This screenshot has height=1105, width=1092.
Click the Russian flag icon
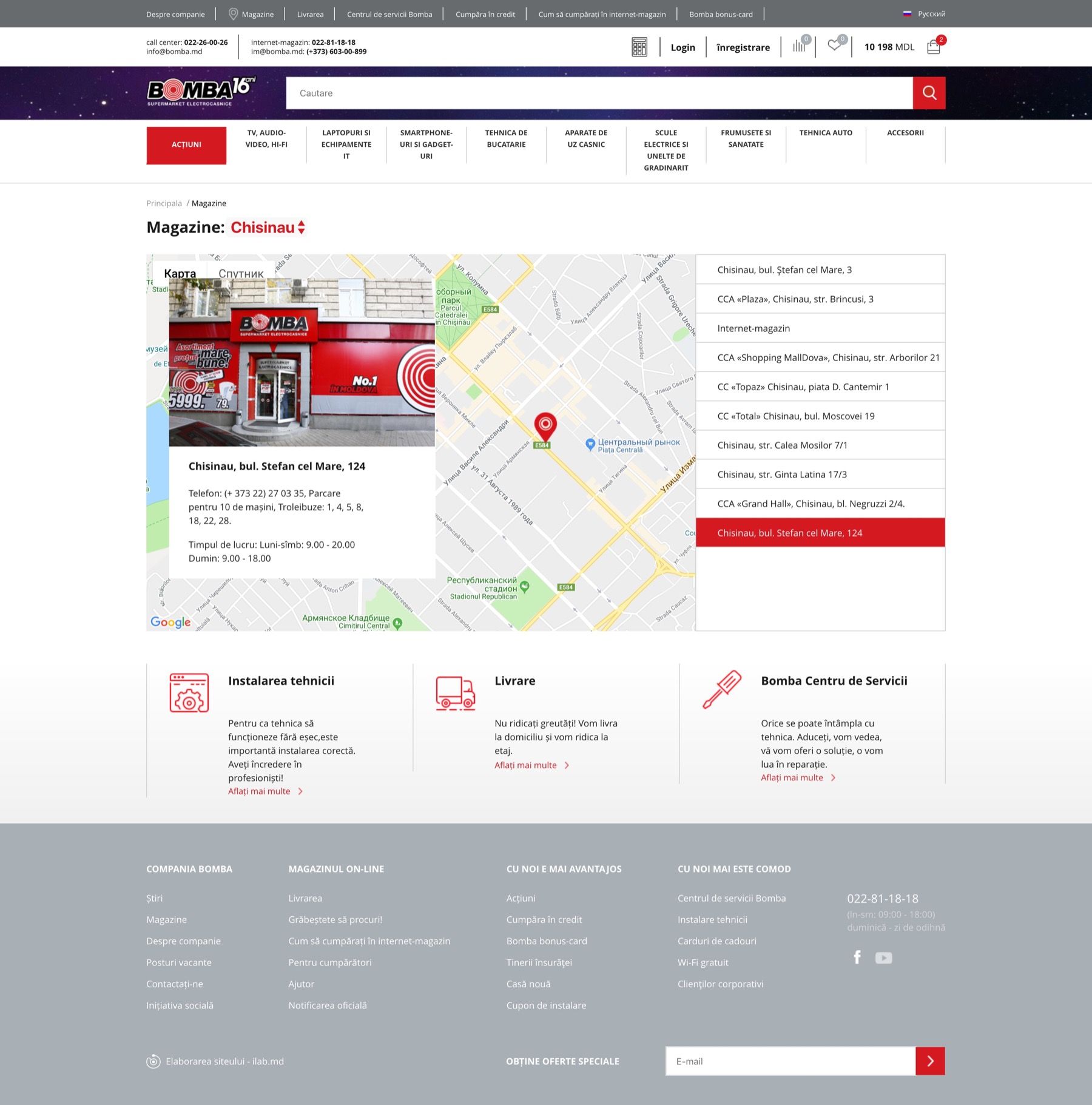coord(907,14)
